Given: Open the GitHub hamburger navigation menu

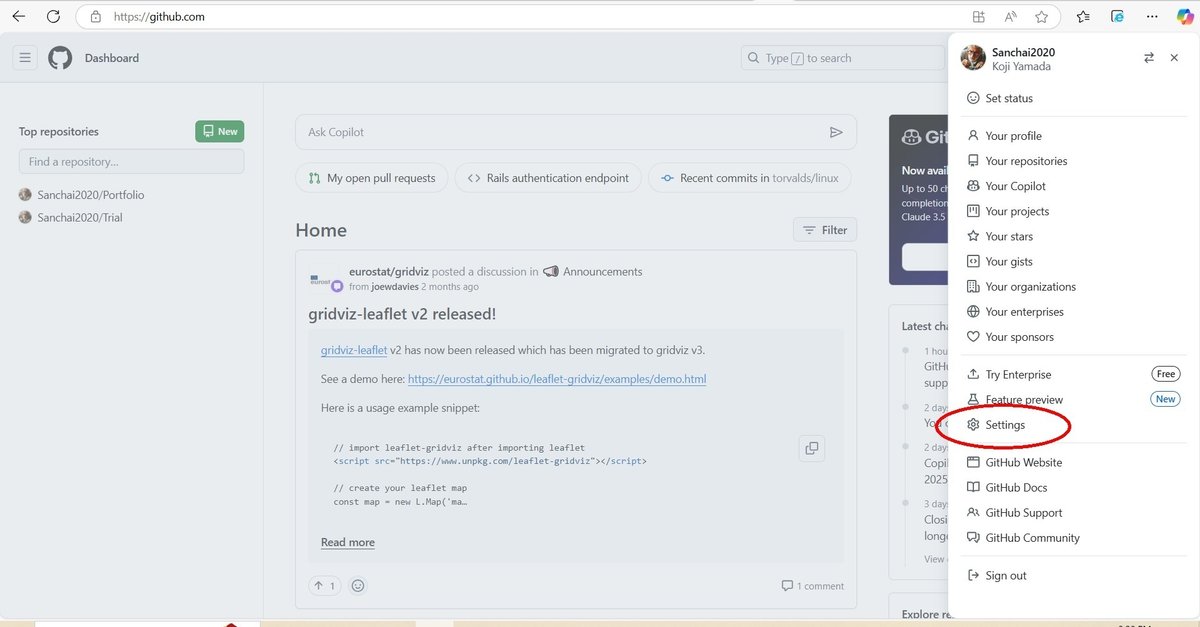Looking at the screenshot, I should click(x=25, y=58).
